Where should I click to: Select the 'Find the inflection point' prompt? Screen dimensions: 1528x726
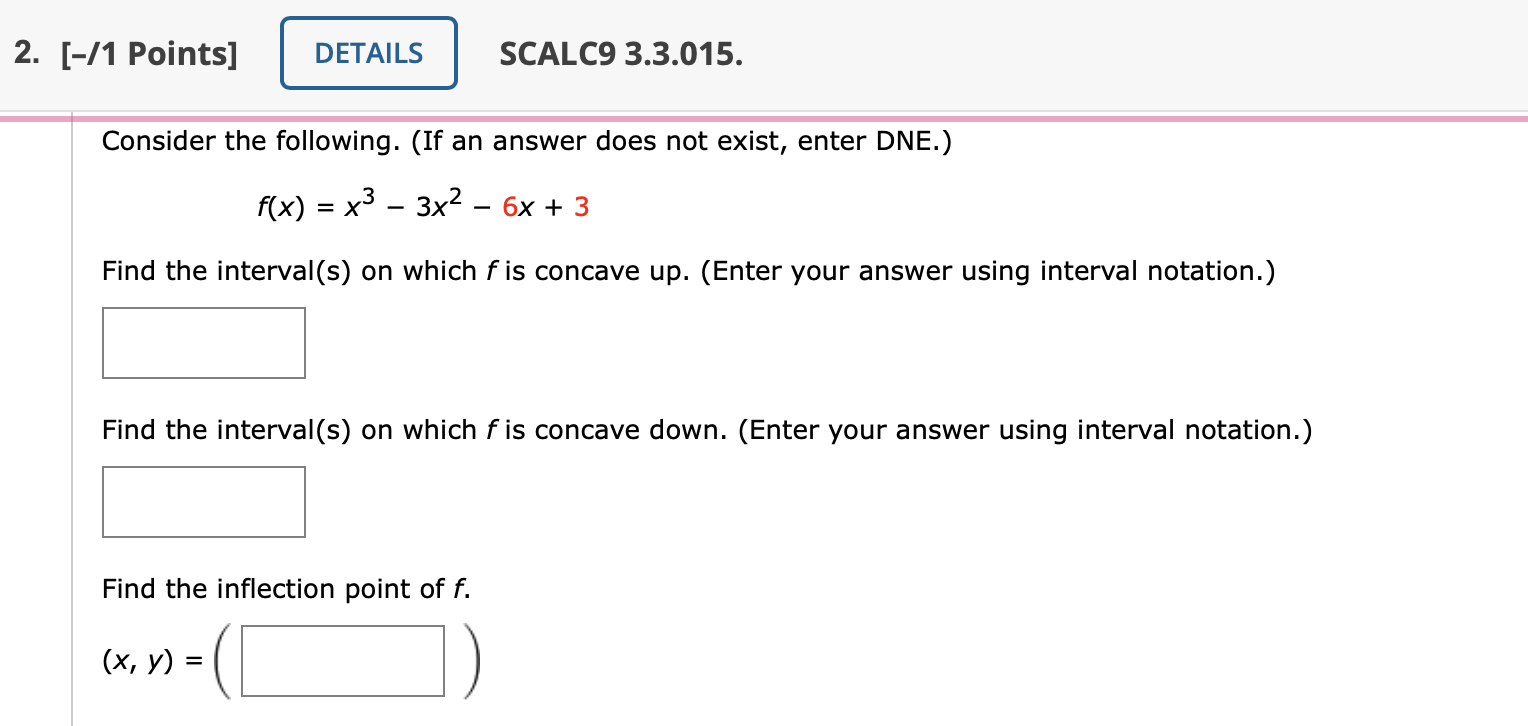287,589
